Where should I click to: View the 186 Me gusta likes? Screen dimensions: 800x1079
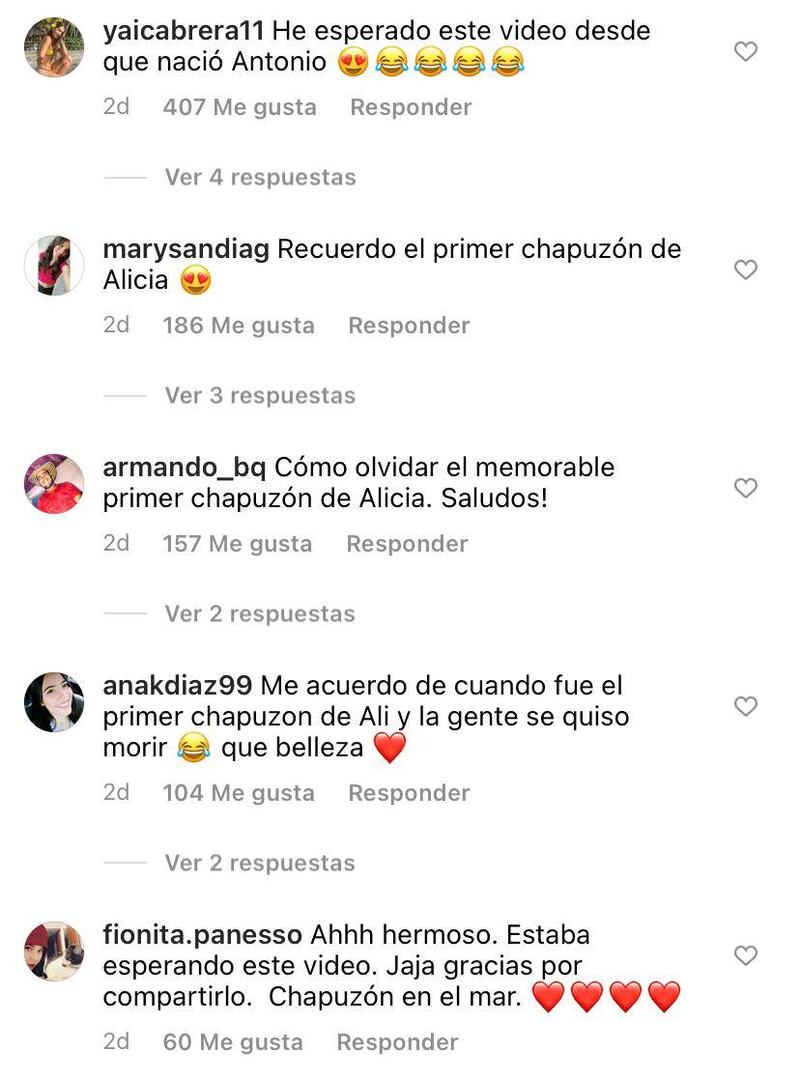pos(239,325)
